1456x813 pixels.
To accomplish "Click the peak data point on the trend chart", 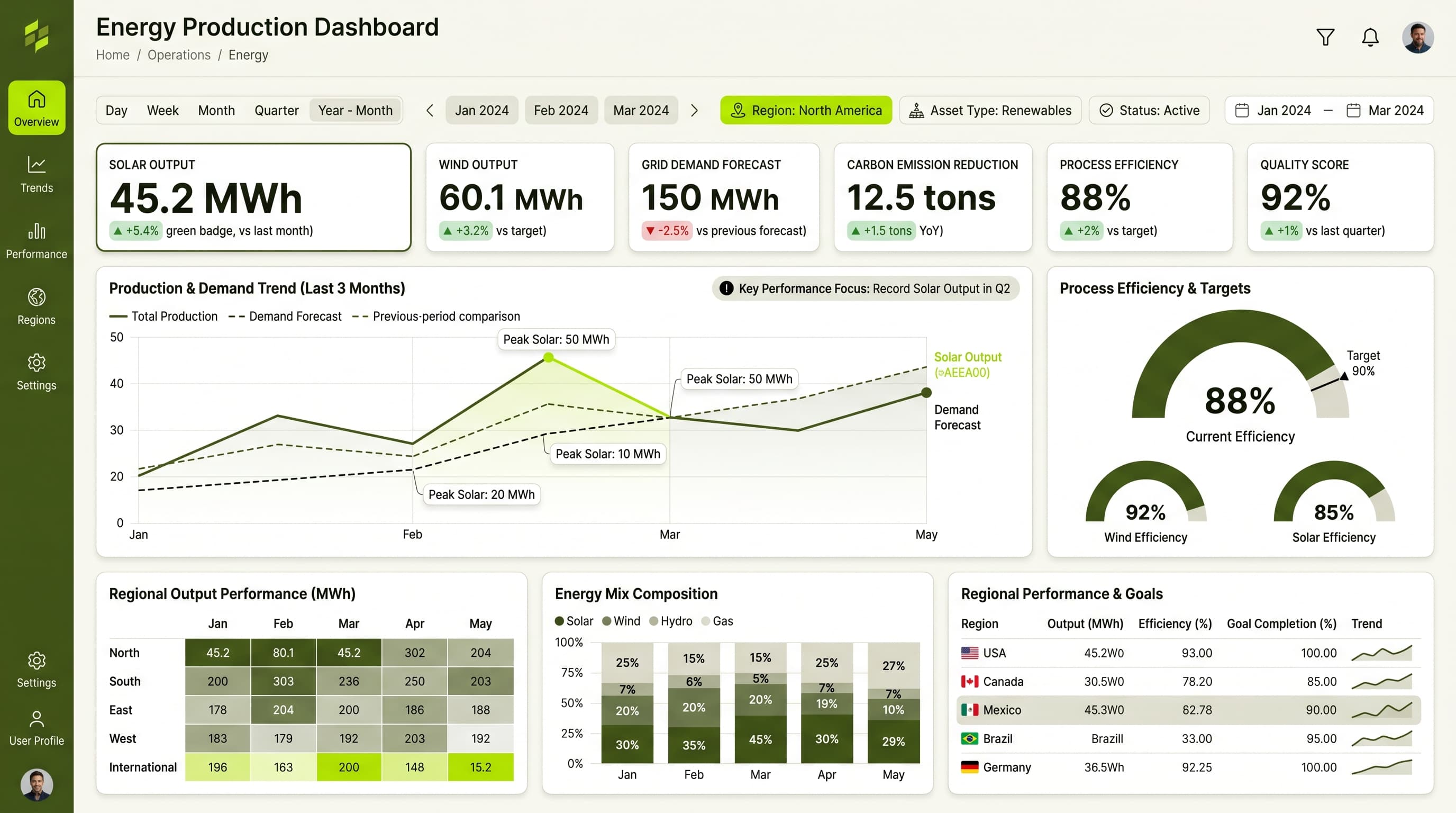I will (548, 357).
